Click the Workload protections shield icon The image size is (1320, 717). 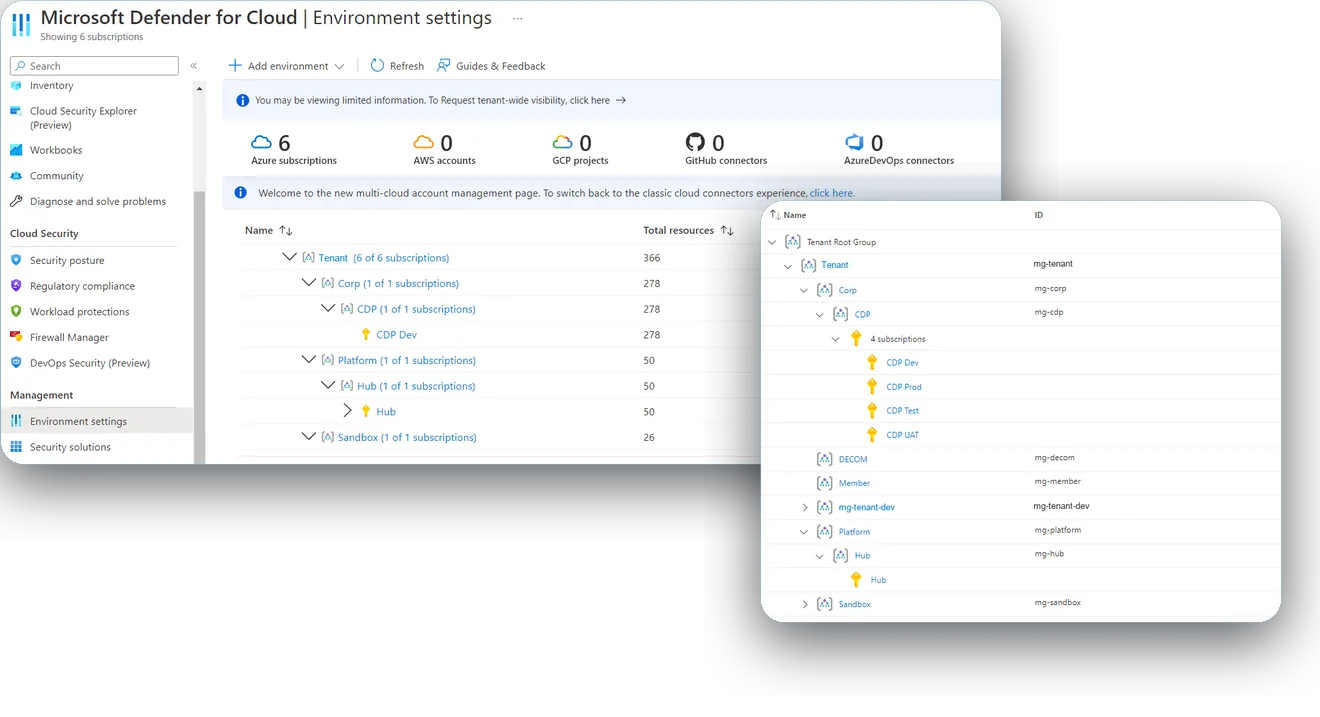[16, 311]
